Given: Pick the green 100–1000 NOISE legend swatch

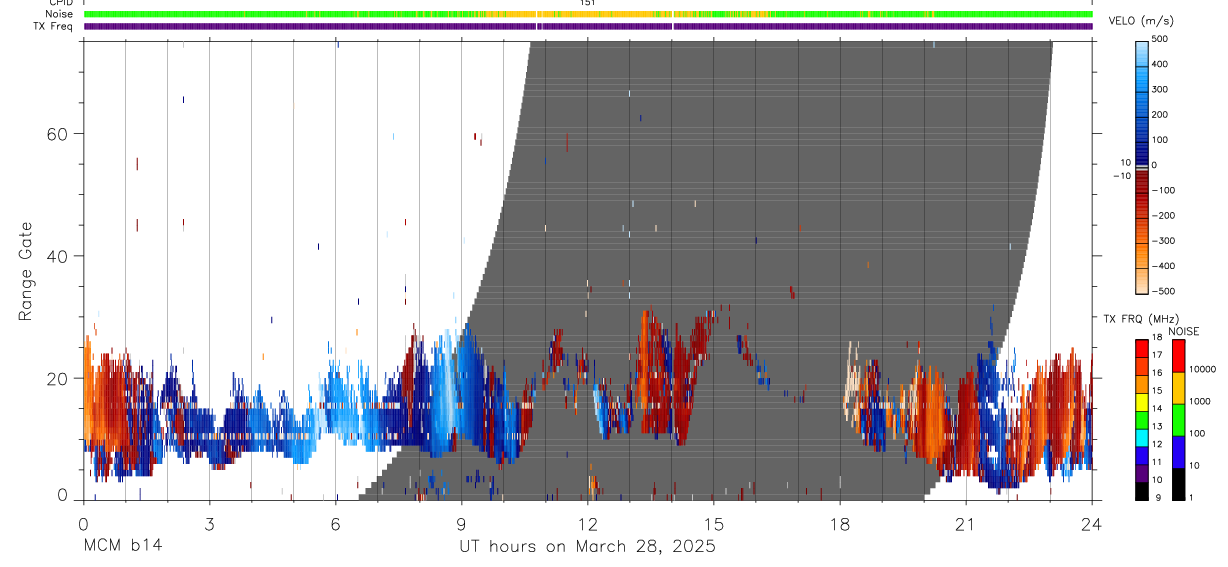Looking at the screenshot, I should (1178, 419).
